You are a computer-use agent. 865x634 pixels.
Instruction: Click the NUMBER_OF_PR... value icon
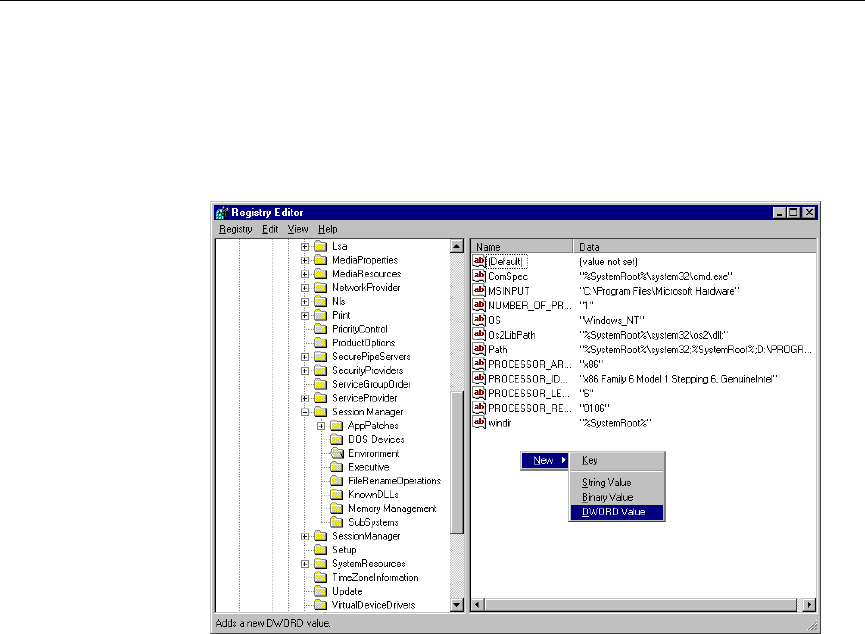point(479,305)
